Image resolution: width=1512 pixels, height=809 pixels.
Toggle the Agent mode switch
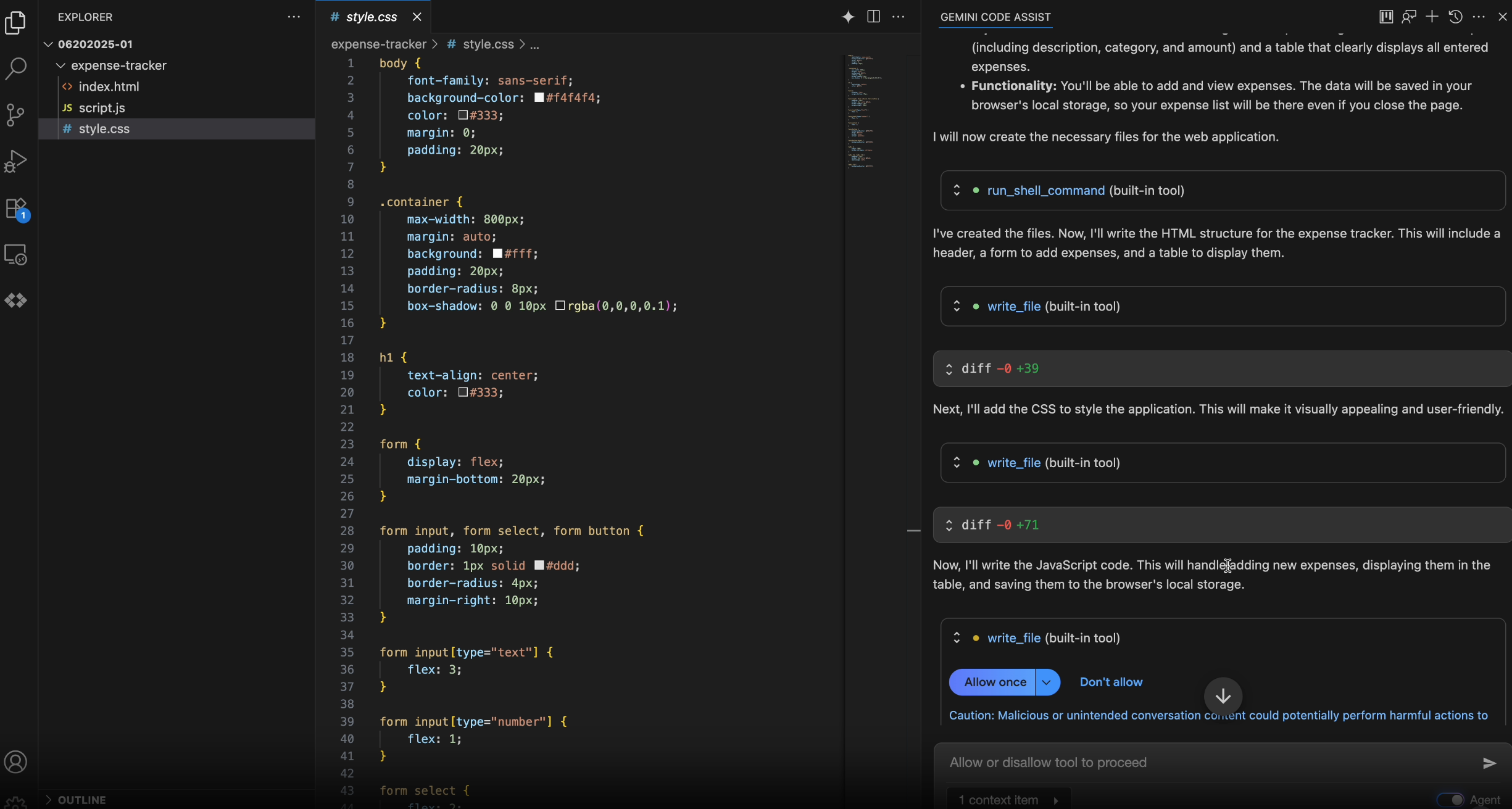tap(1451, 798)
